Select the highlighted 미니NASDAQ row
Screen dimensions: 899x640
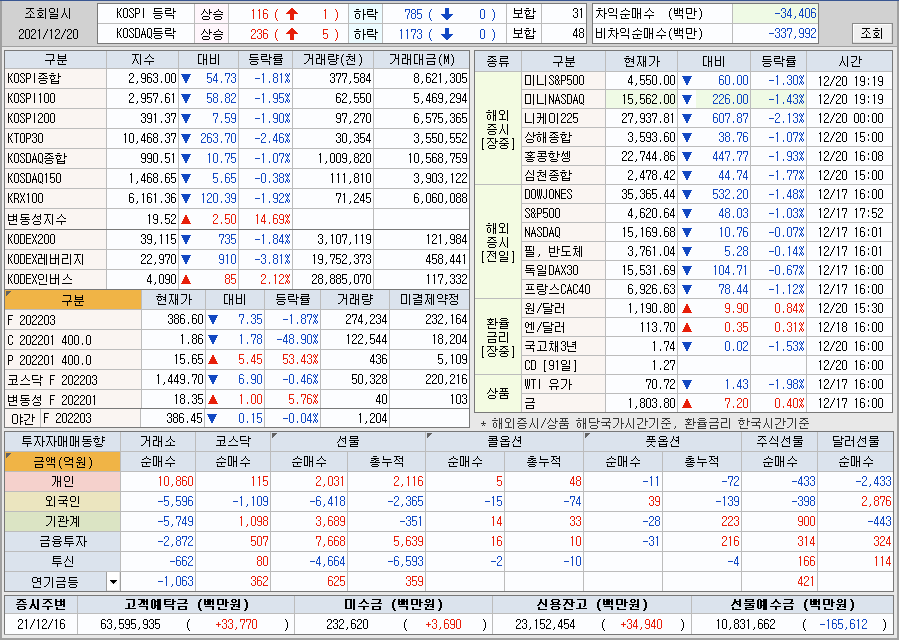click(707, 99)
